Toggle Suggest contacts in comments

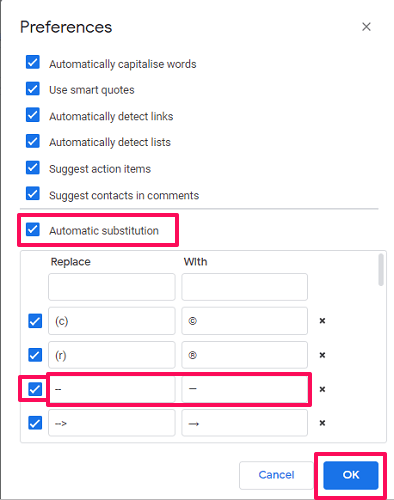coord(33,193)
